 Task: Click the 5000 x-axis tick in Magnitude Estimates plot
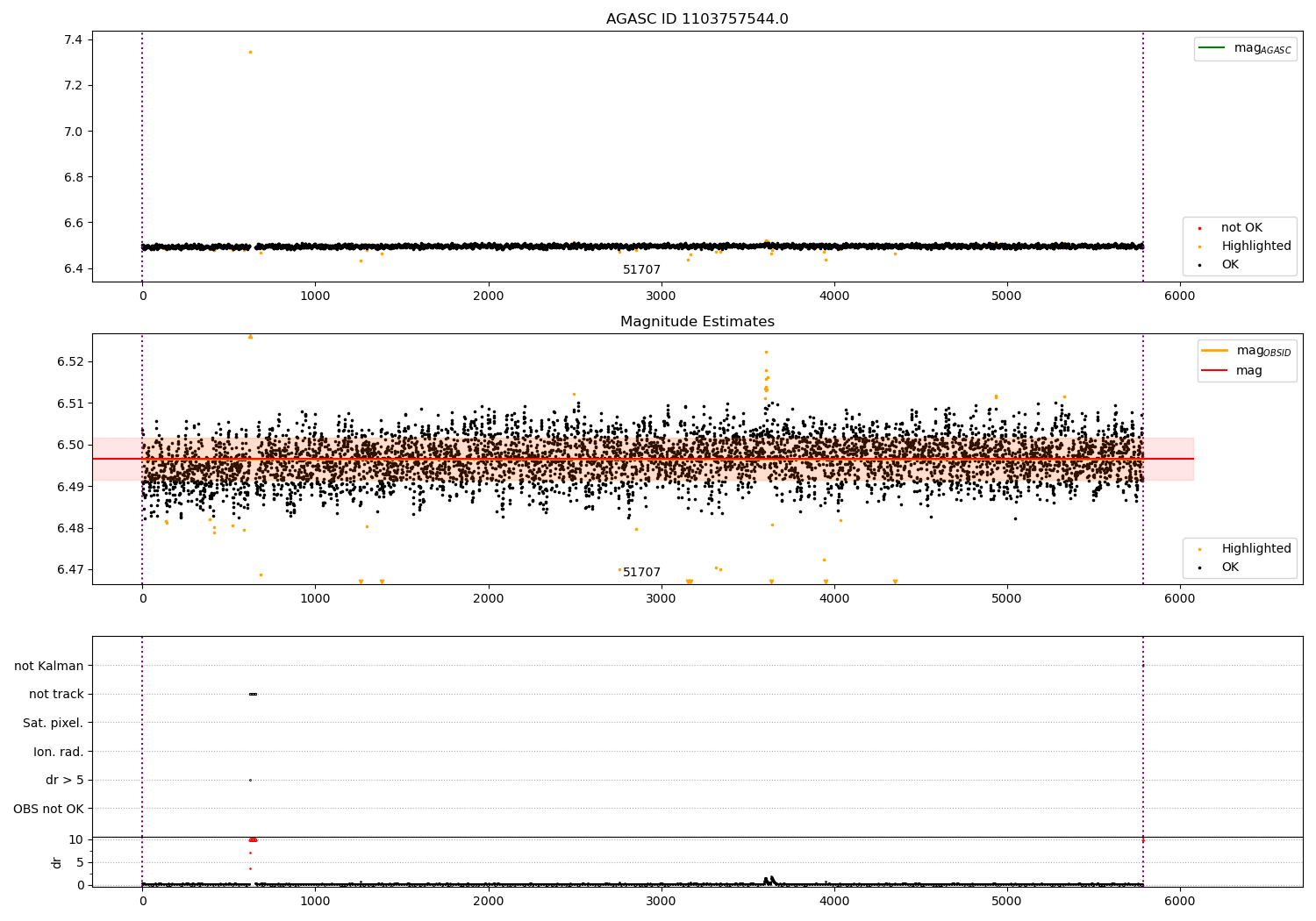coord(1006,598)
